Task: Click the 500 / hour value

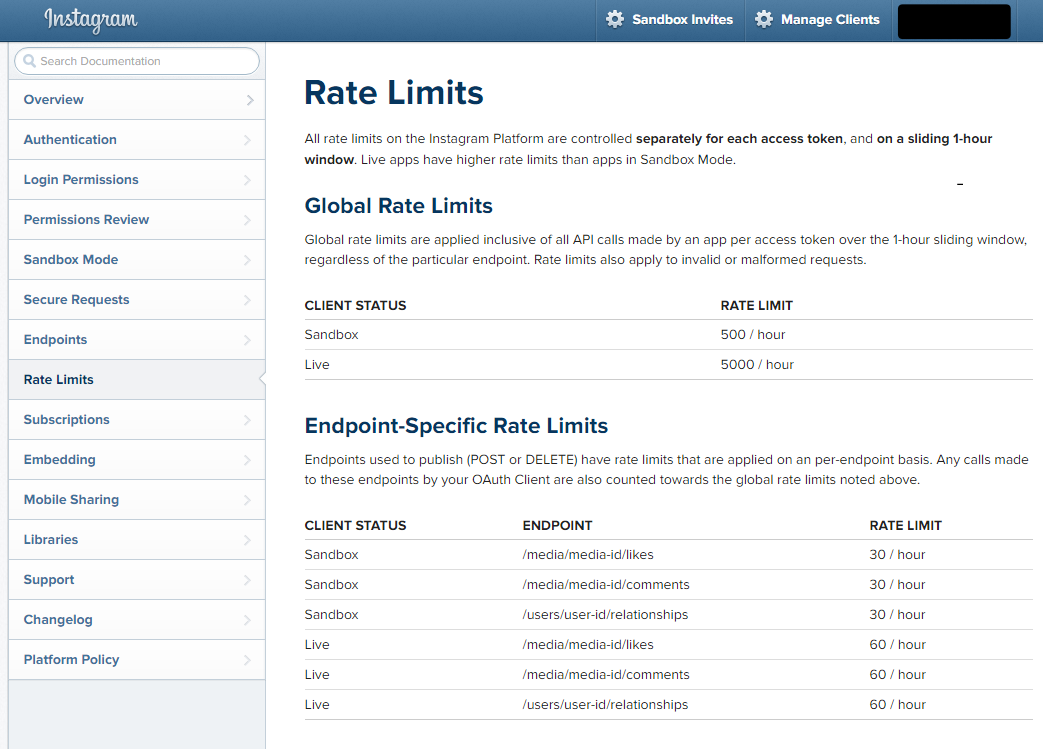Action: pyautogui.click(x=753, y=335)
